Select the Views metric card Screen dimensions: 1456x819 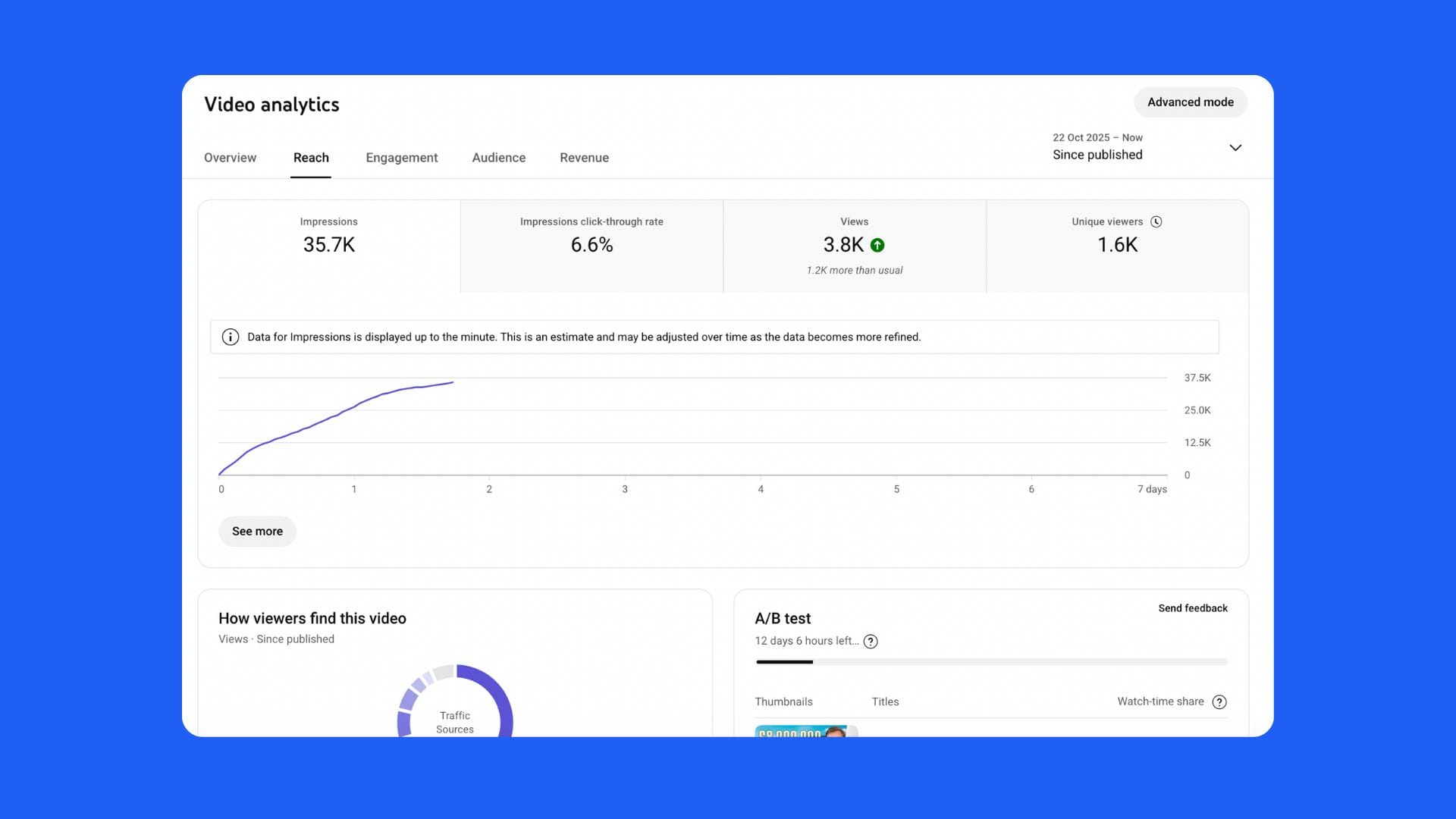[854, 246]
